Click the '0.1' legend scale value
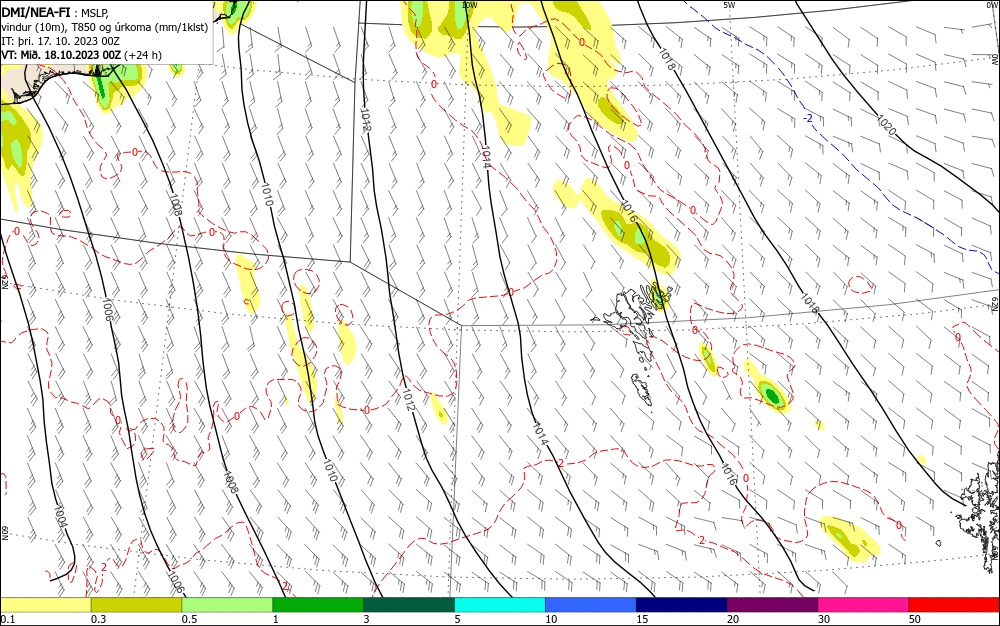 click(8, 619)
